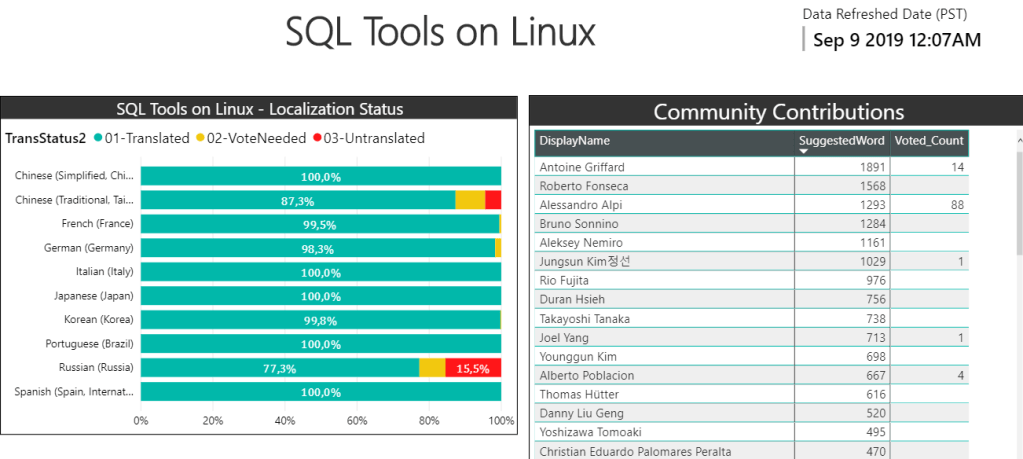The width and height of the screenshot is (1023, 459).
Task: Click red segment of Chinese Traditional bar
Action: [493, 200]
